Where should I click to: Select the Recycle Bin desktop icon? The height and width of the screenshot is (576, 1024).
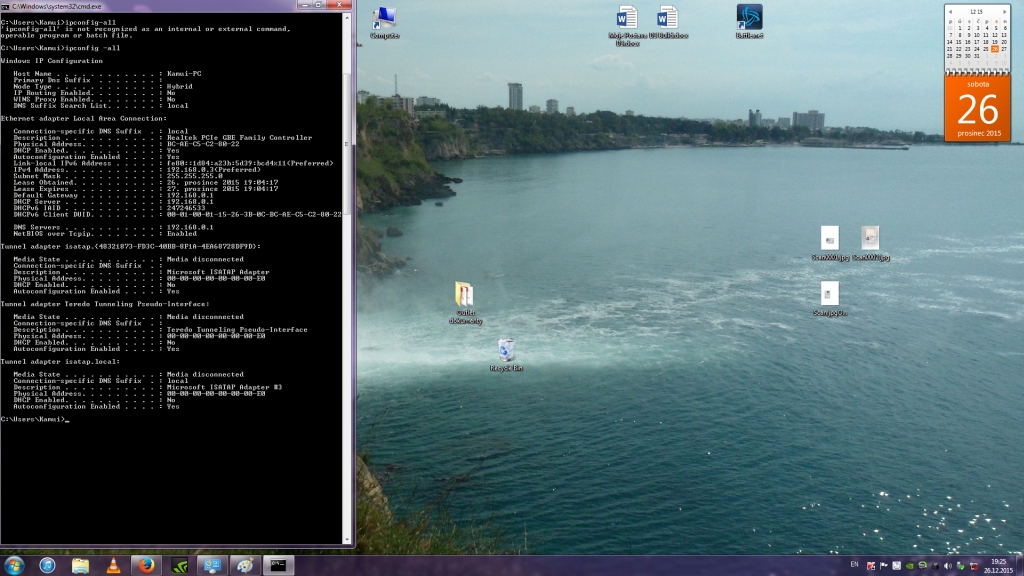506,351
